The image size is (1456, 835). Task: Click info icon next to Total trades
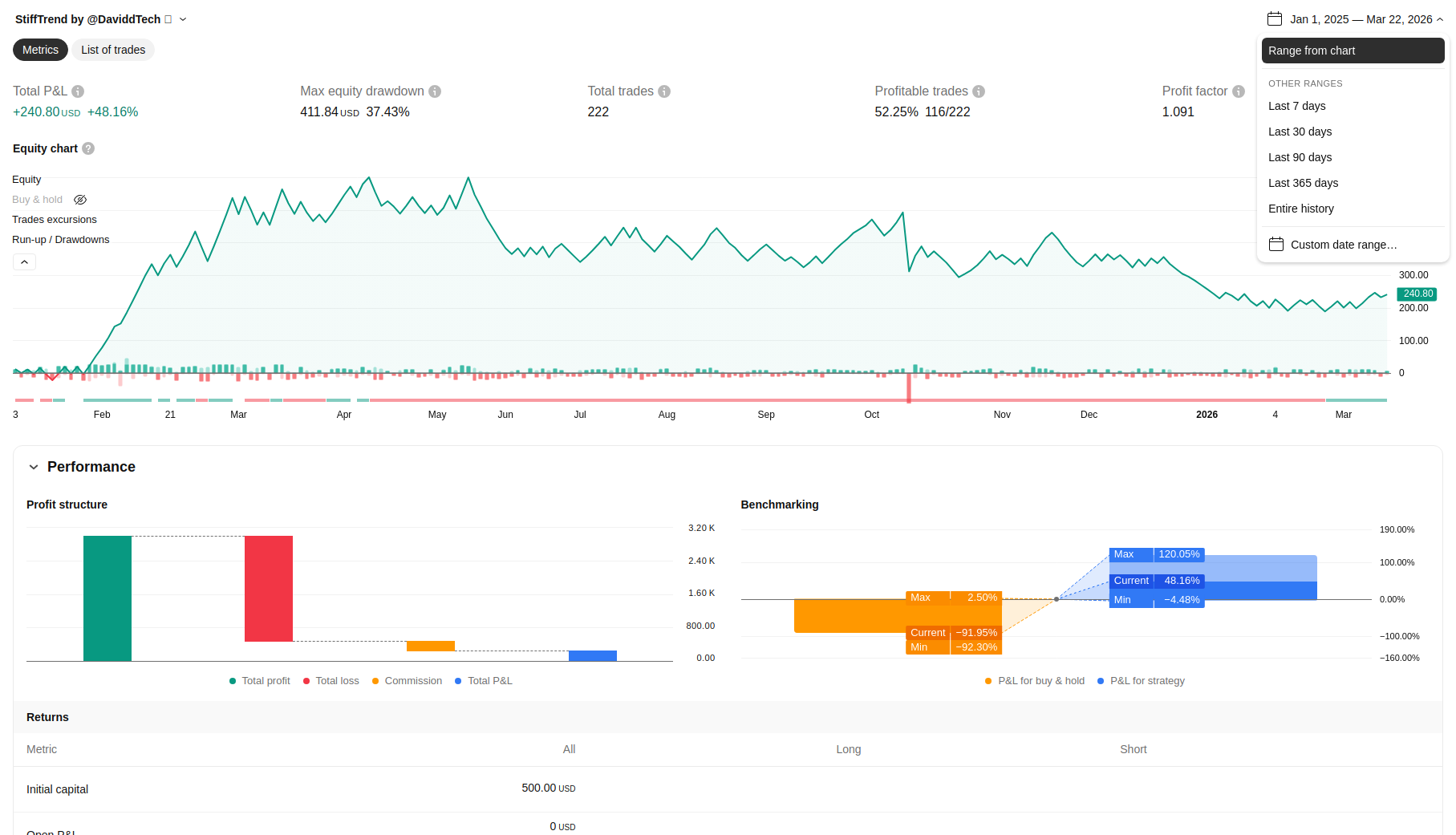tap(664, 91)
